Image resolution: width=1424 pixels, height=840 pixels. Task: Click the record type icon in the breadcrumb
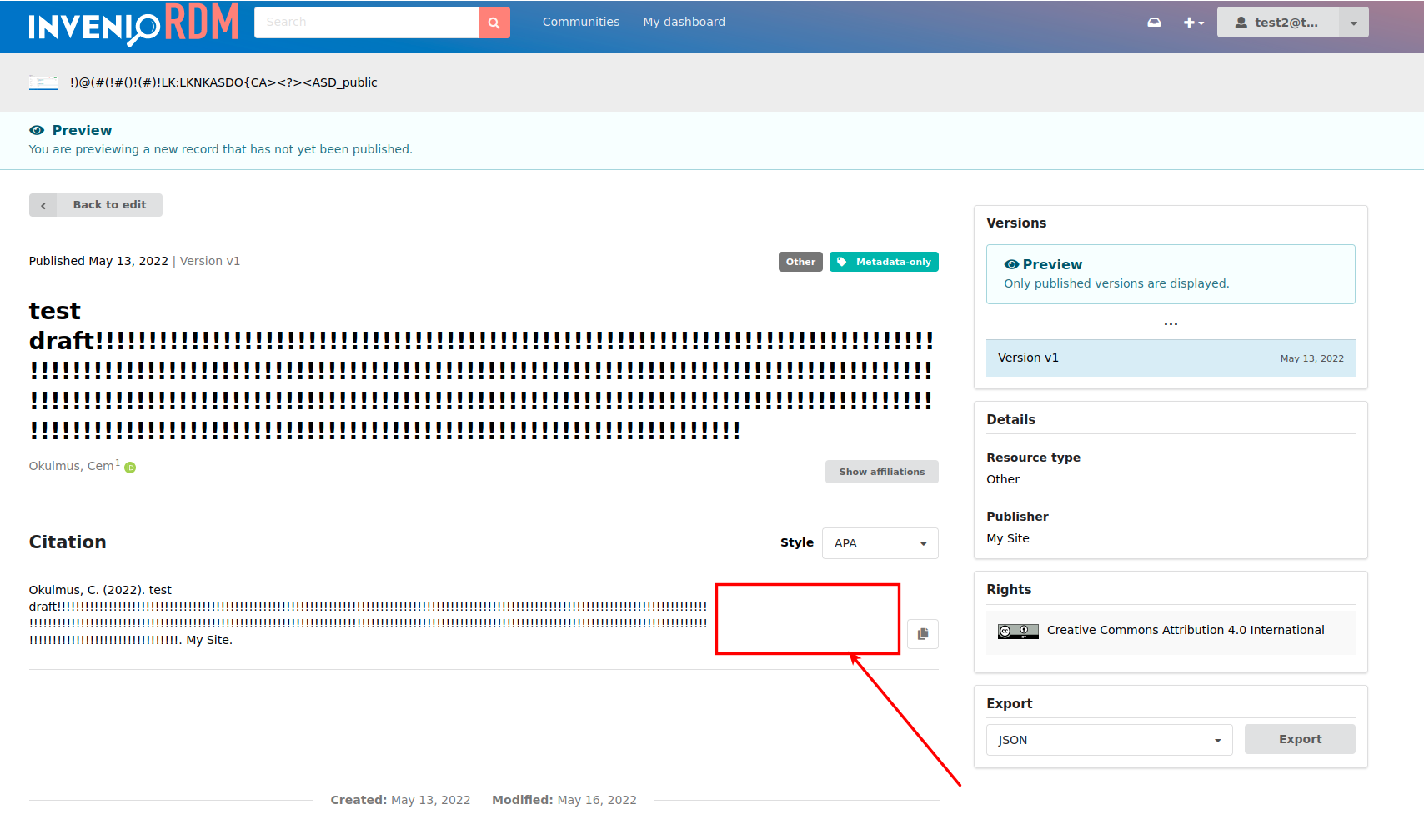tap(43, 82)
